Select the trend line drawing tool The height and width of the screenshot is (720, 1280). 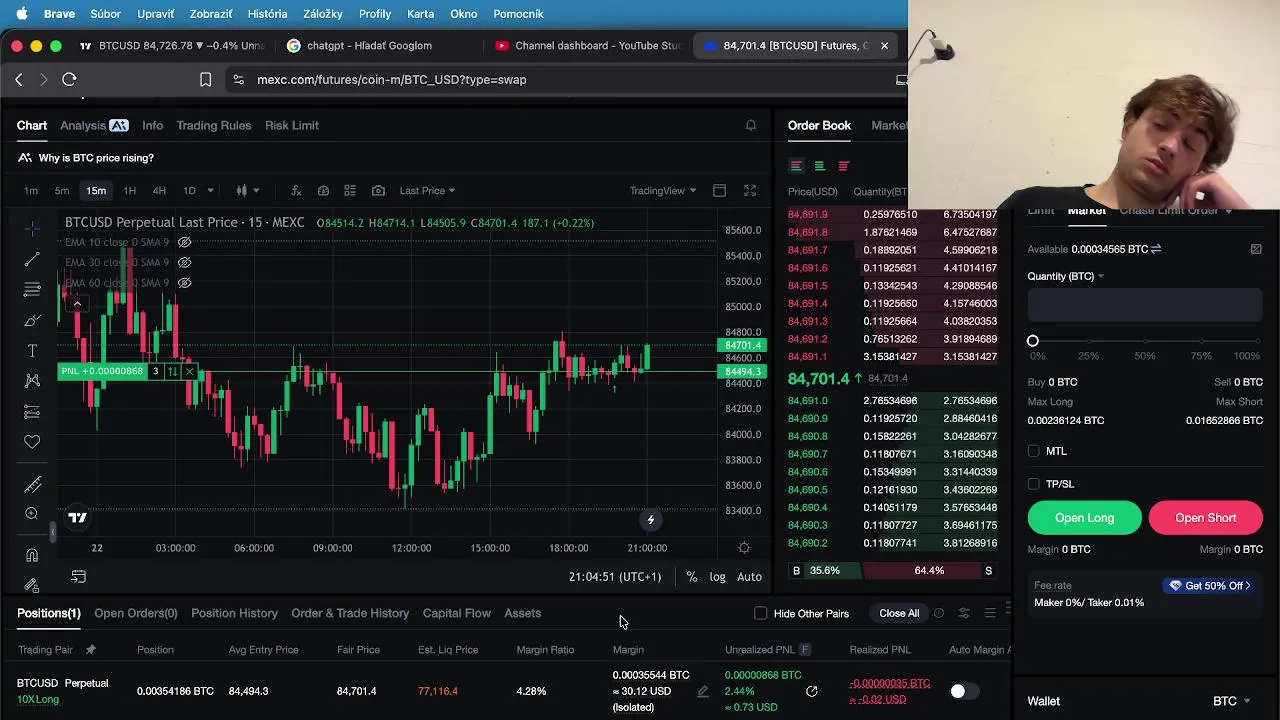point(32,259)
